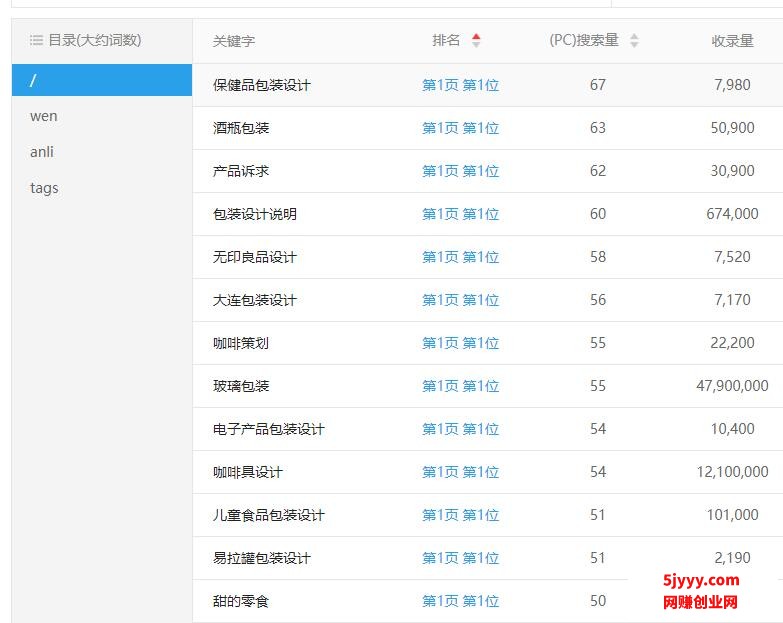This screenshot has width=783, height=623.
Task: Open the tags directory
Action: [44, 188]
